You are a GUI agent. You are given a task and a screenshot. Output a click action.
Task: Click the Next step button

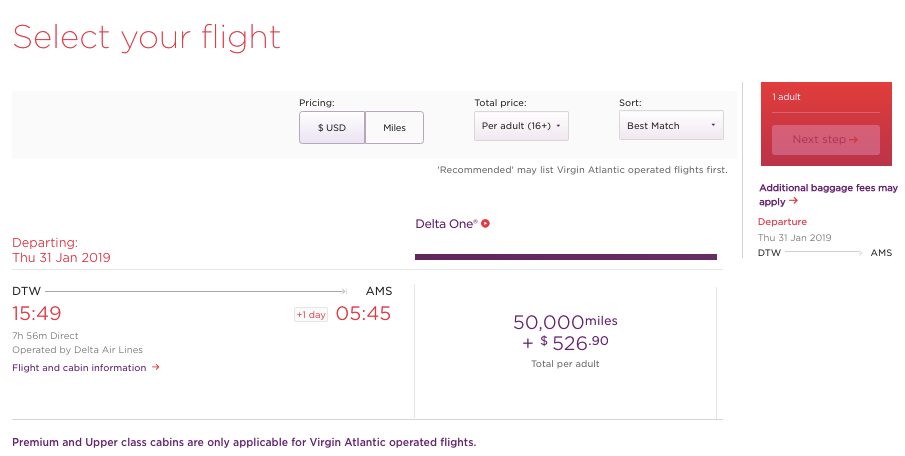826,140
